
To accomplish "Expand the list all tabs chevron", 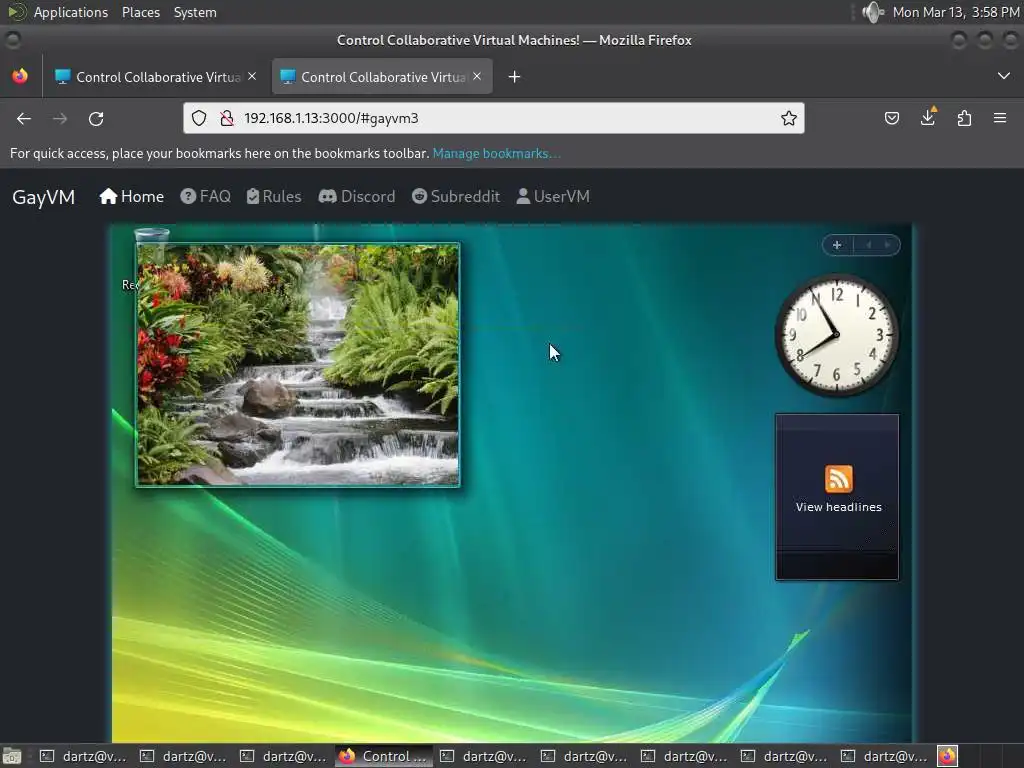I will click(x=1004, y=76).
